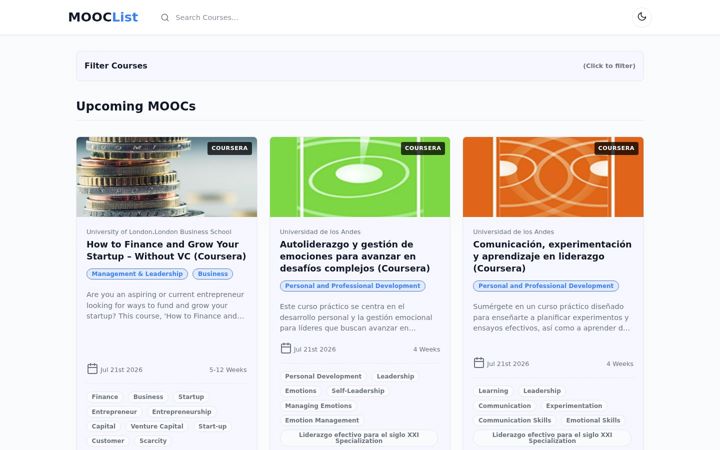This screenshot has height=450, width=720.
Task: Open the coin stack course thumbnail
Action: pos(167,177)
